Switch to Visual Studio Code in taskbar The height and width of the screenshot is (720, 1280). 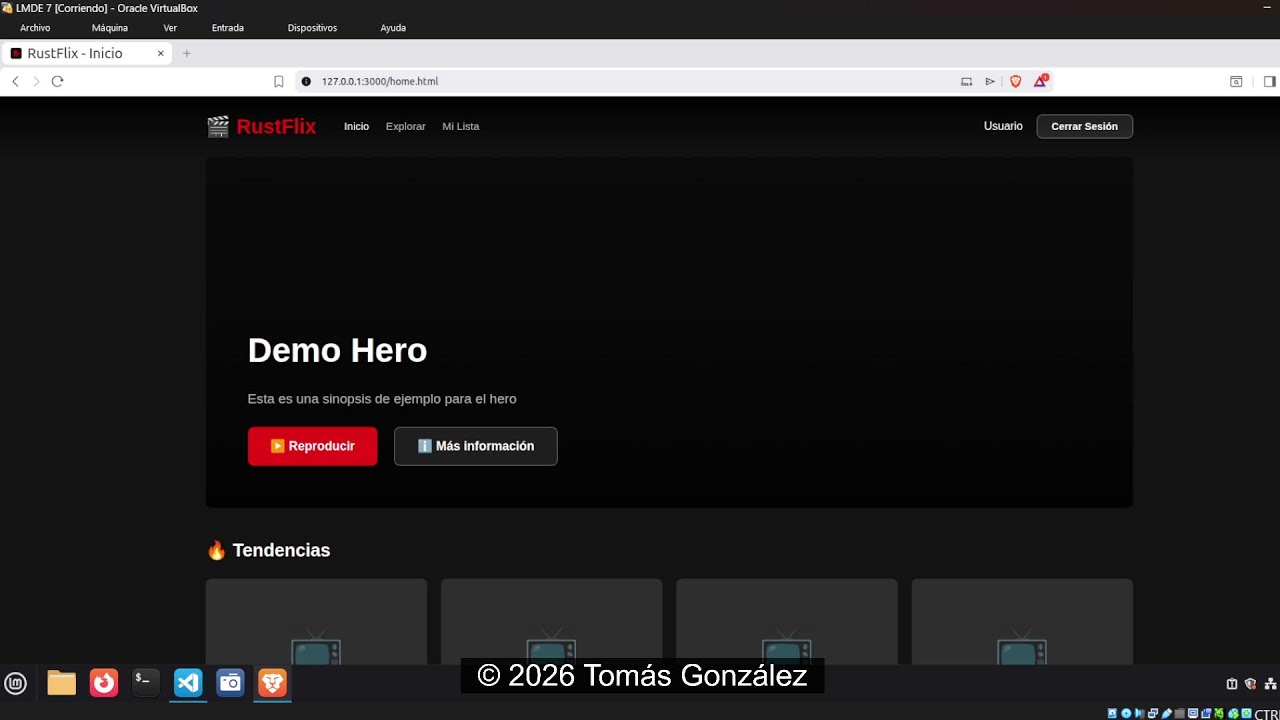pyautogui.click(x=188, y=683)
